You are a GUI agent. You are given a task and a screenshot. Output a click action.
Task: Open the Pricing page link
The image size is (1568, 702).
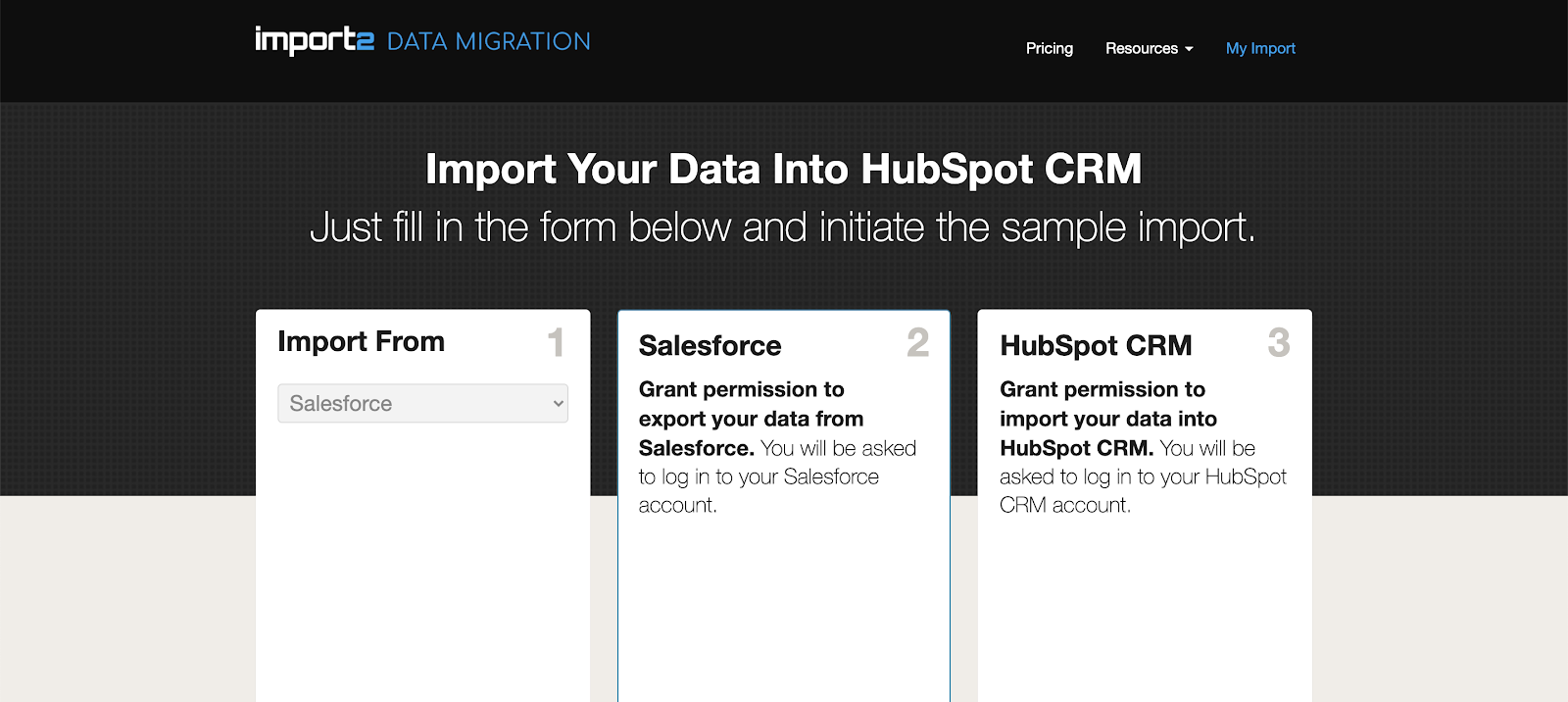(1049, 48)
